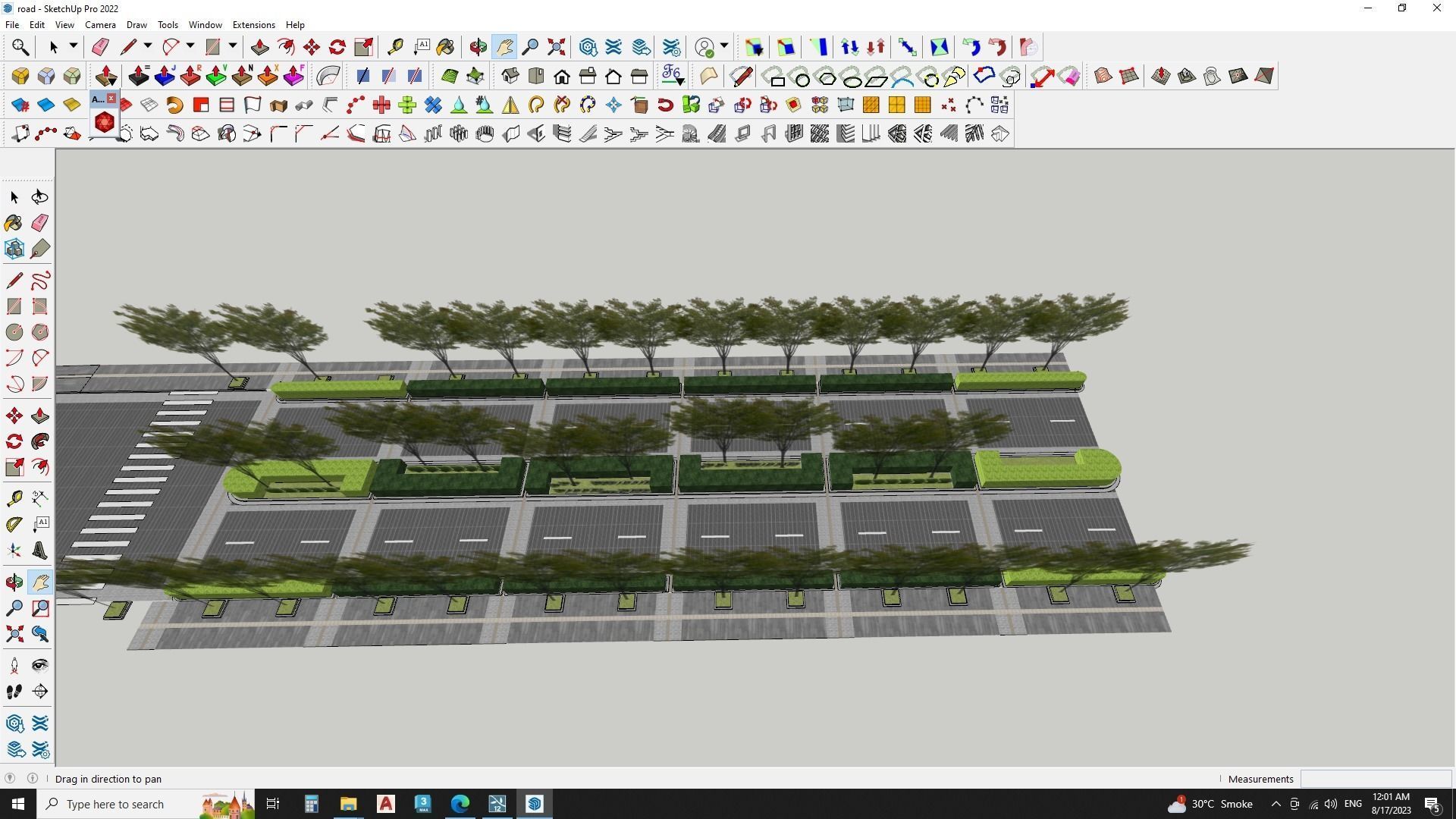Select the Push/Pull tool in top toolbar
Image resolution: width=1456 pixels, height=819 pixels.
[259, 47]
